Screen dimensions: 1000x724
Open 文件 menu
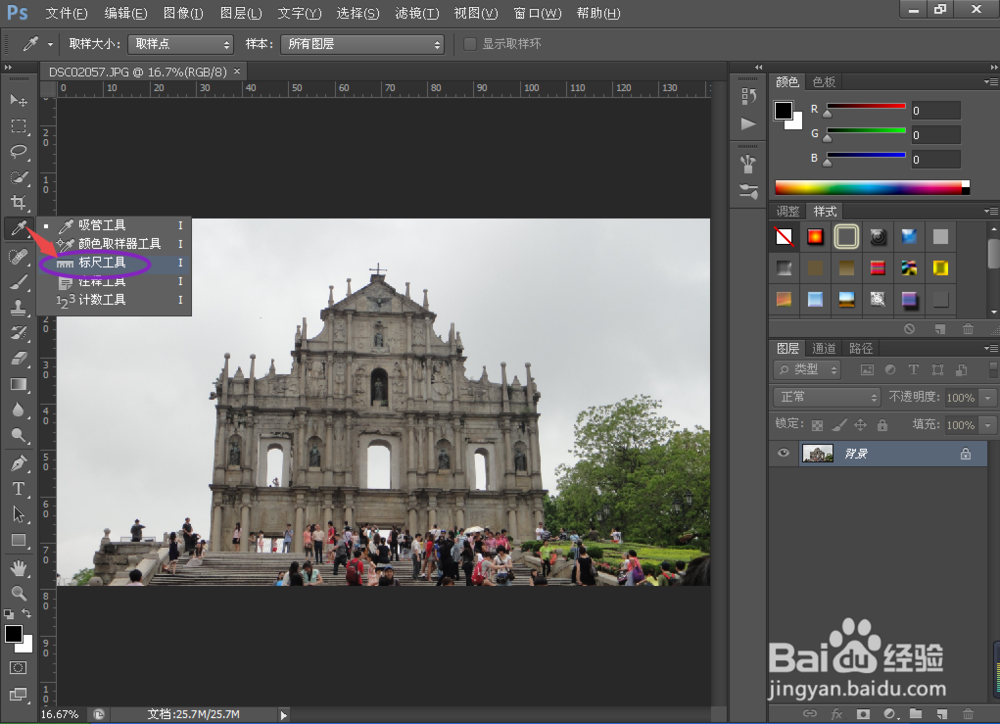coord(66,13)
